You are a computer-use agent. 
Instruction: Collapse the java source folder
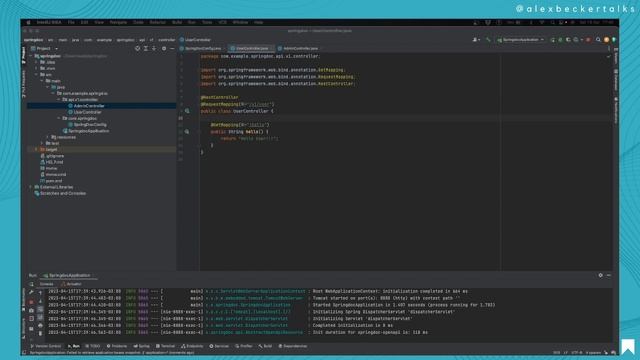click(x=47, y=87)
